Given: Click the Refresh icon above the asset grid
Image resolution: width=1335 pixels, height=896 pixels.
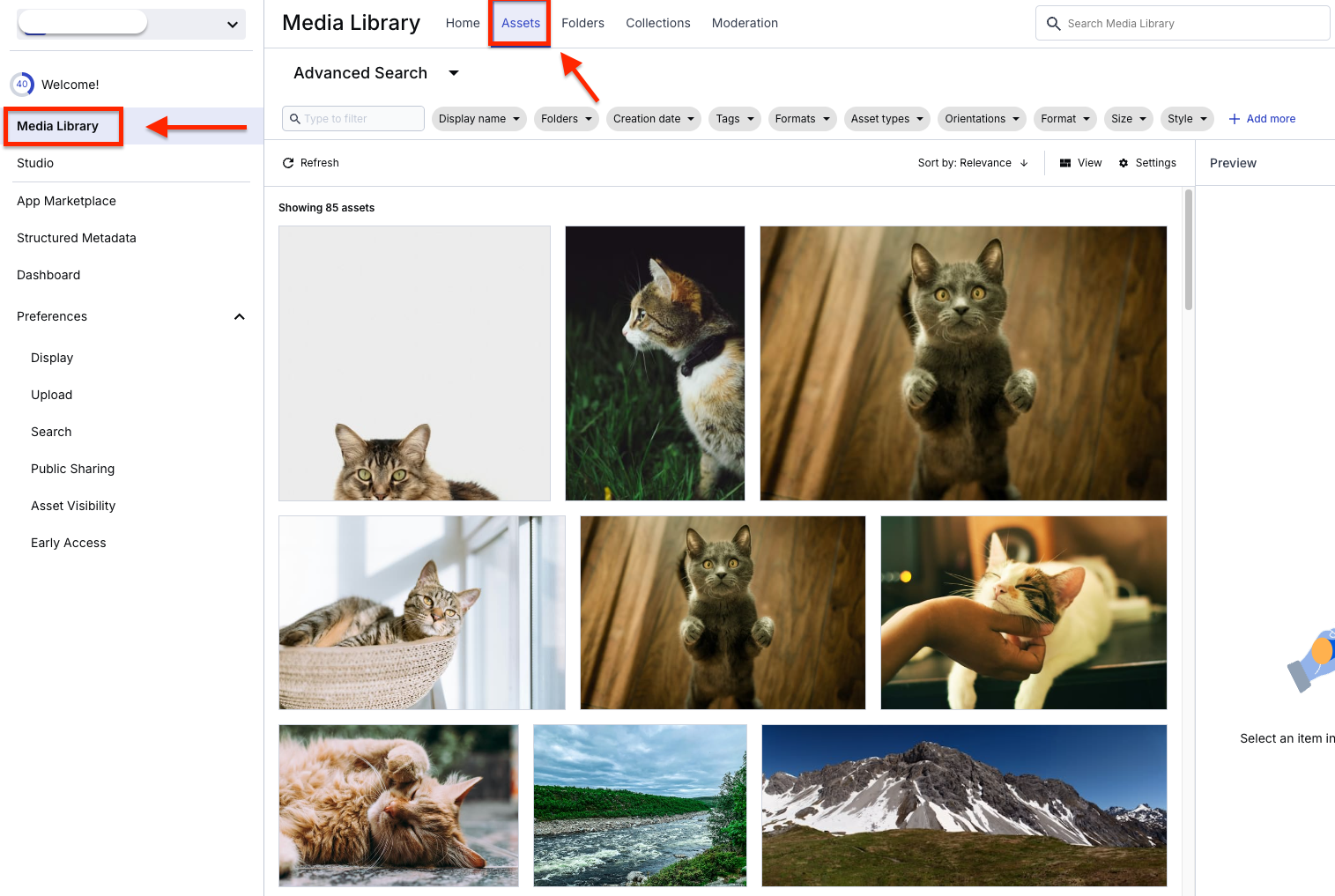Looking at the screenshot, I should [289, 162].
